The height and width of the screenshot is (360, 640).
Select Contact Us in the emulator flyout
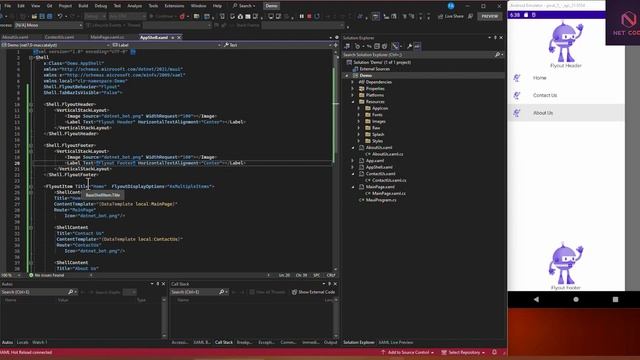pos(566,95)
